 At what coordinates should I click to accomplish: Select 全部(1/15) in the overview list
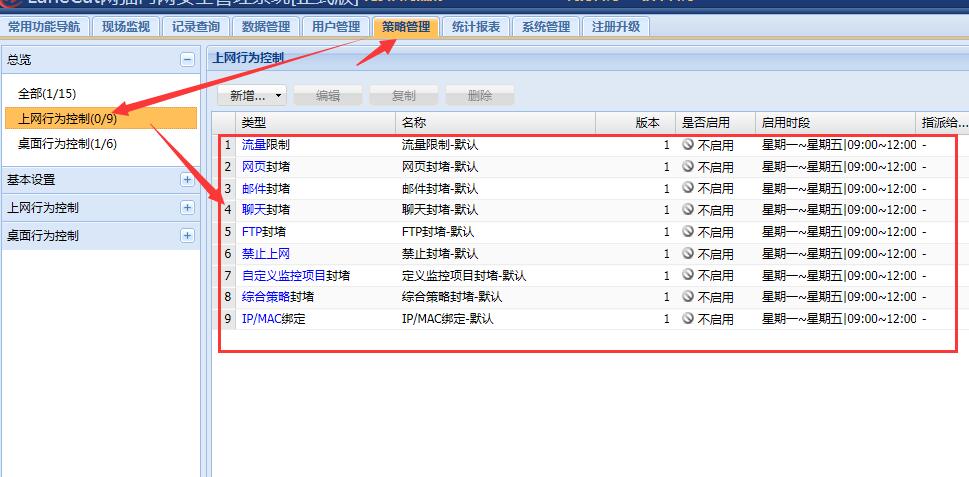coord(47,94)
